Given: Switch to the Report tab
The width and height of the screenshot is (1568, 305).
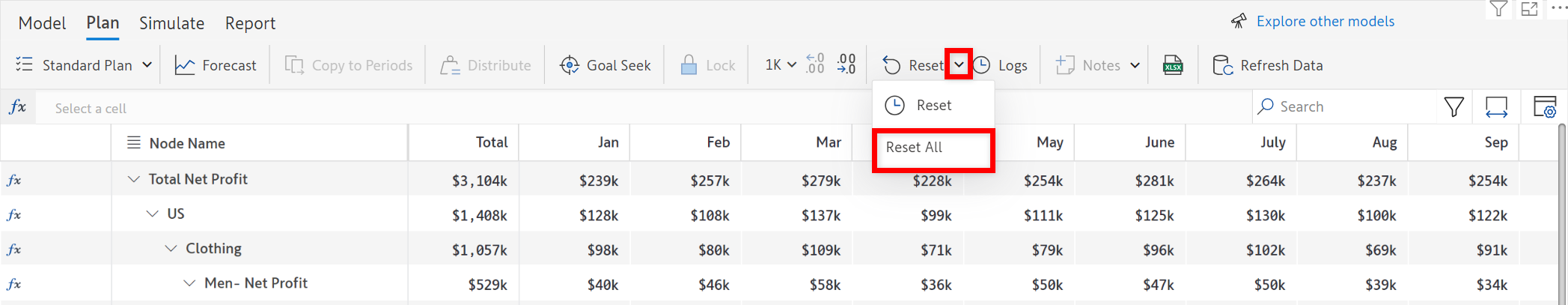Looking at the screenshot, I should 250,23.
